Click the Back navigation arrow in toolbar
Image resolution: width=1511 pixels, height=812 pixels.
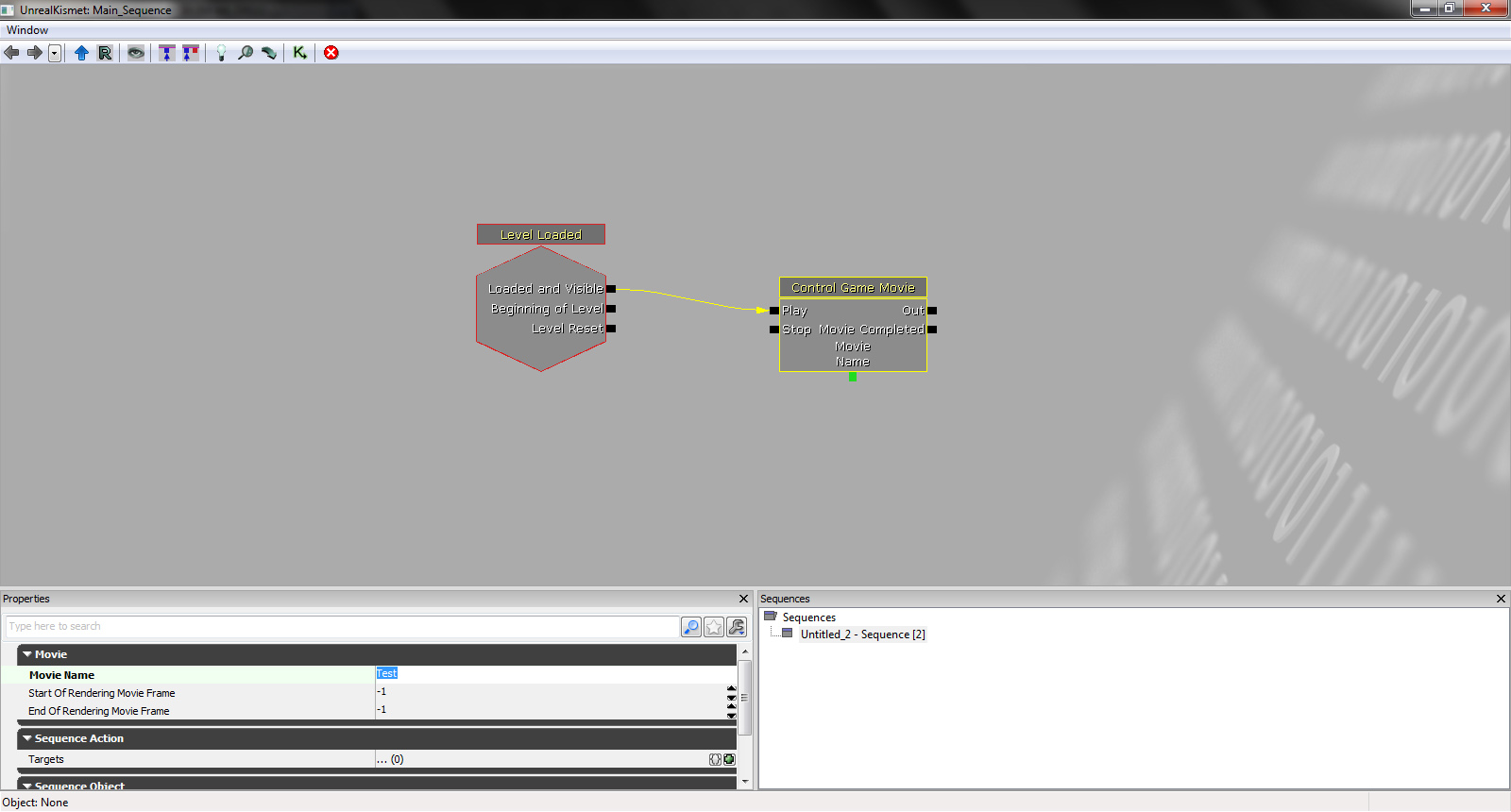[11, 53]
